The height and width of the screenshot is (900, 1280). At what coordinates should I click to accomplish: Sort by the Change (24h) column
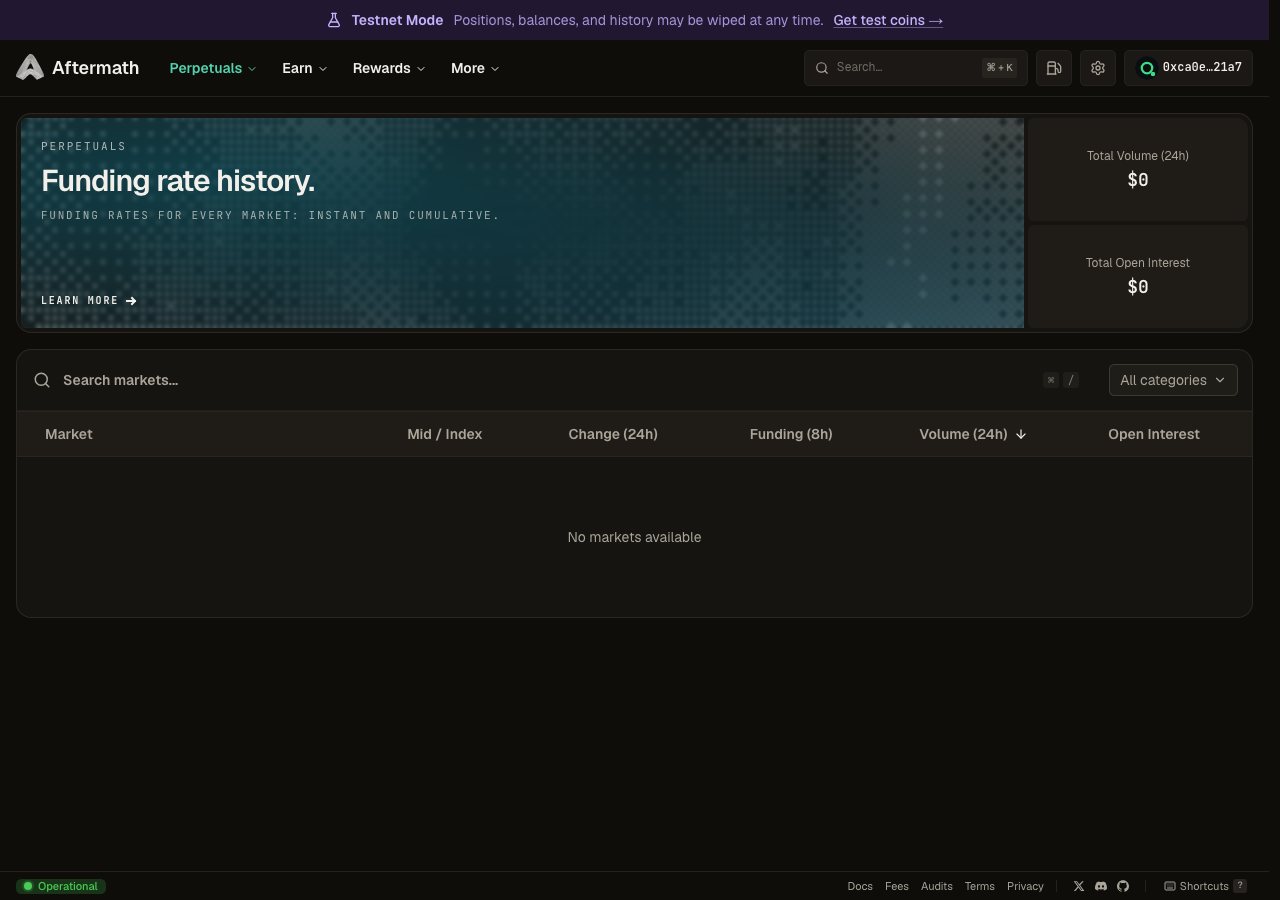click(x=613, y=434)
